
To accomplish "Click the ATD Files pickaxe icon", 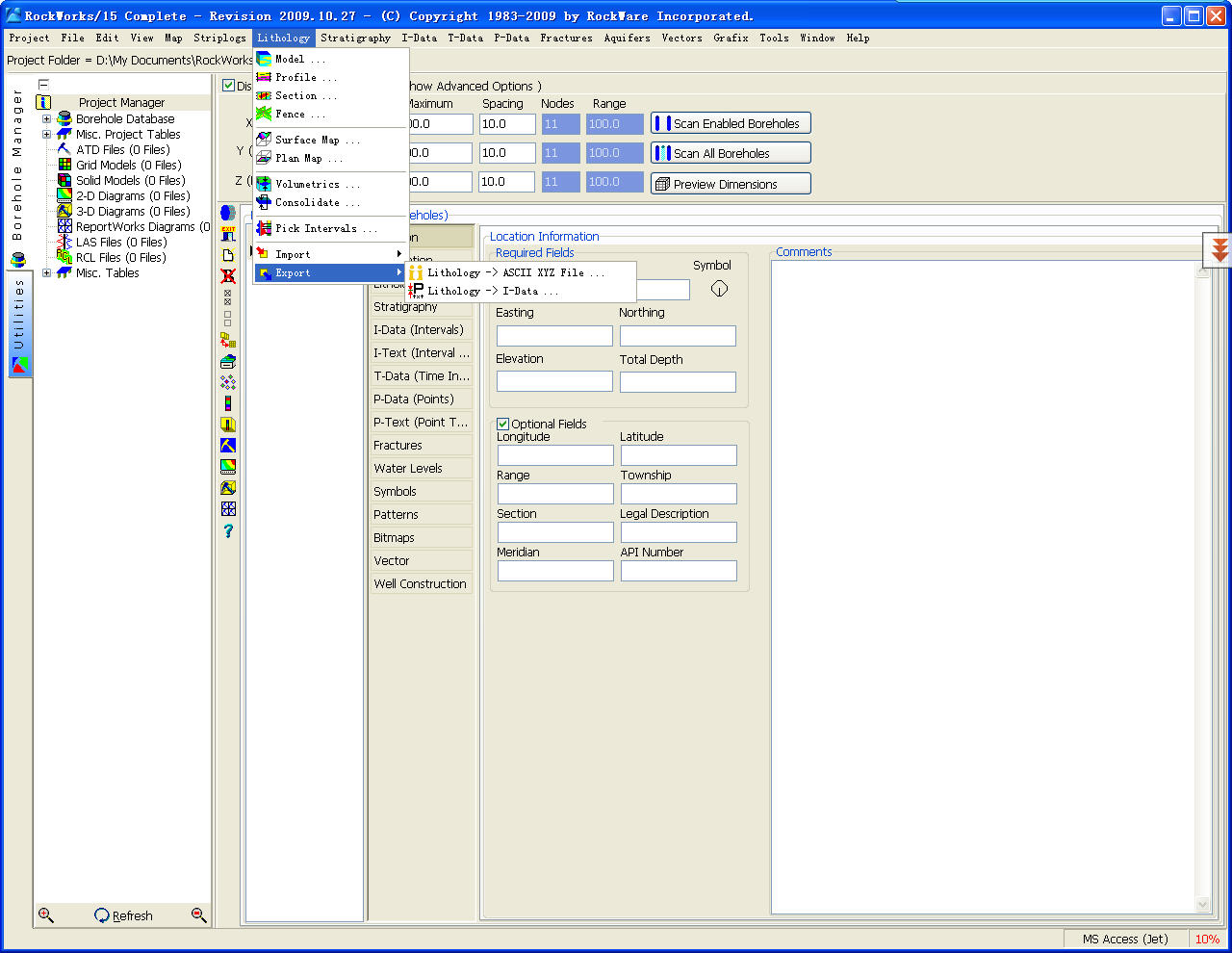I will (x=64, y=149).
